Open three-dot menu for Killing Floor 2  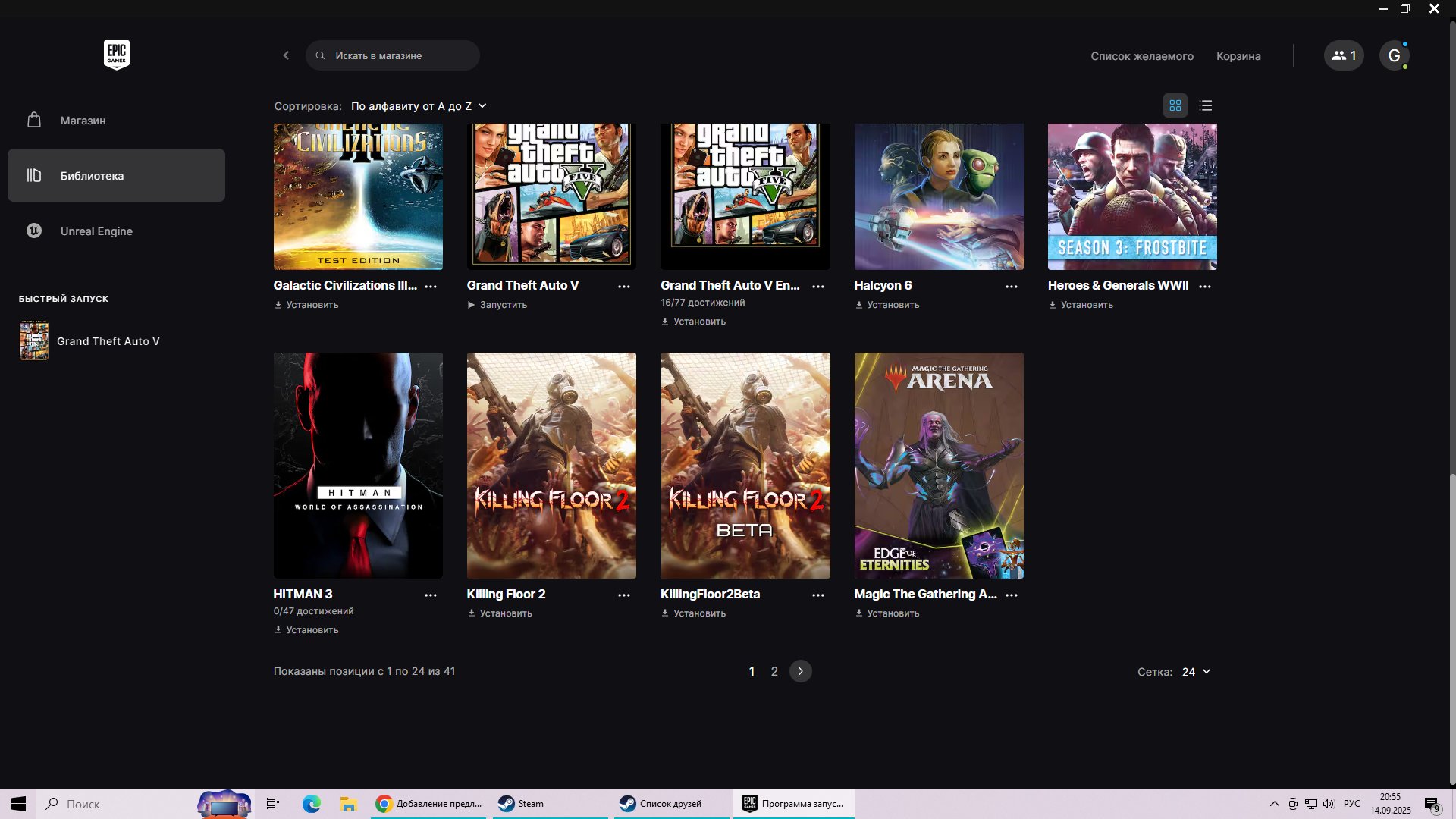pos(623,595)
